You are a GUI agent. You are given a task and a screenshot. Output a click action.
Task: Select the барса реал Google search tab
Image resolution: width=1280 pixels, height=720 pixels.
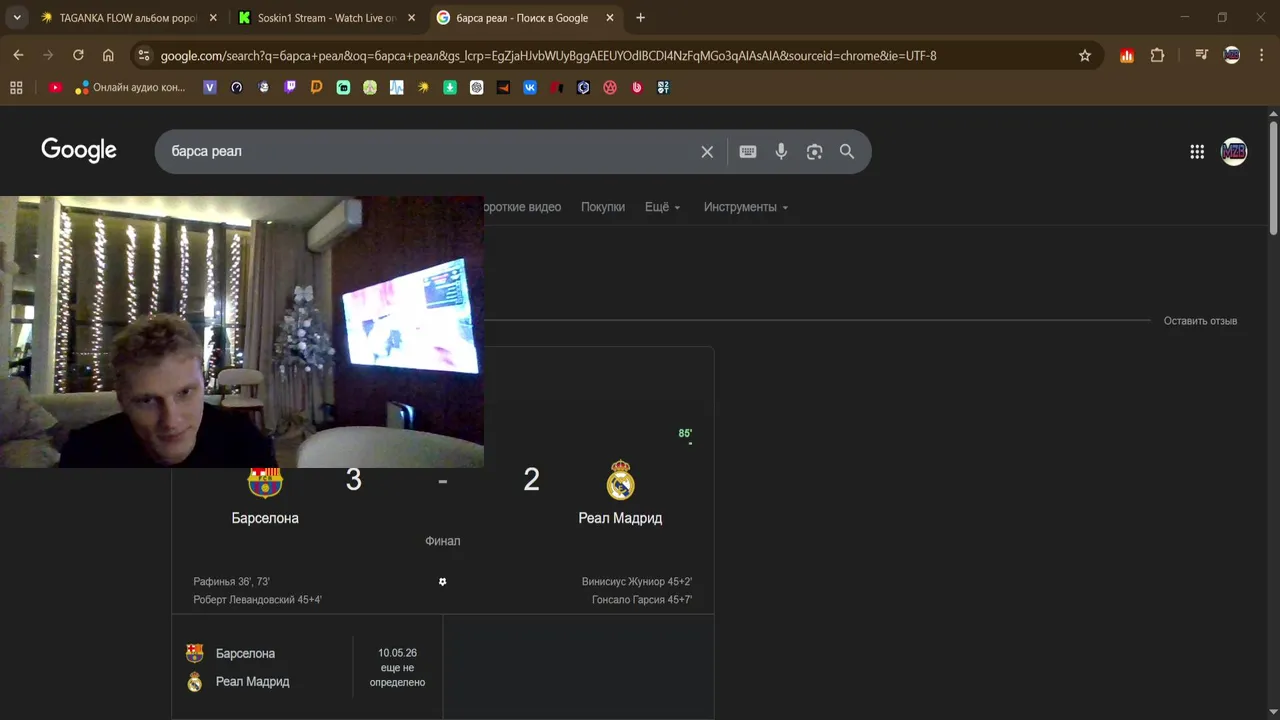[x=526, y=17]
